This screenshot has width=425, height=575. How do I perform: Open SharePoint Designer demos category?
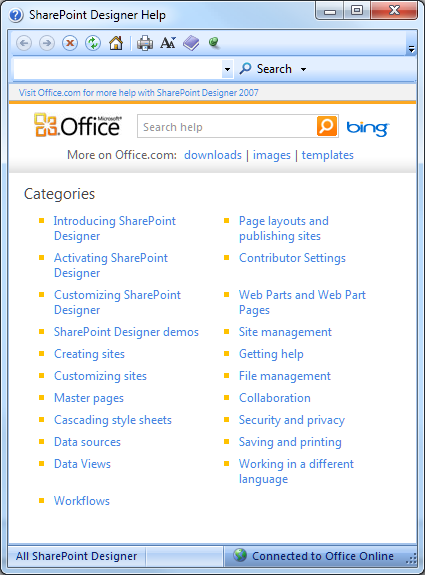[x=126, y=332]
